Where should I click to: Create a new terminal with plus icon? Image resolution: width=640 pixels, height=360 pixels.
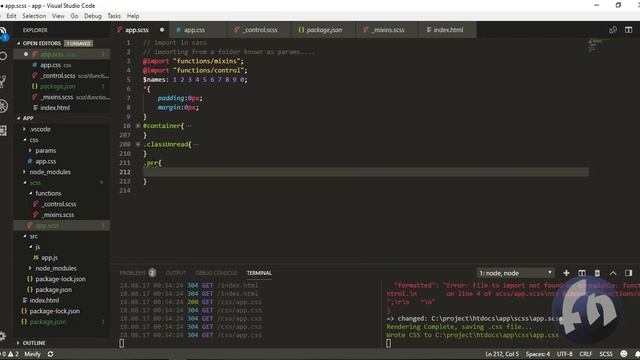[x=566, y=273]
